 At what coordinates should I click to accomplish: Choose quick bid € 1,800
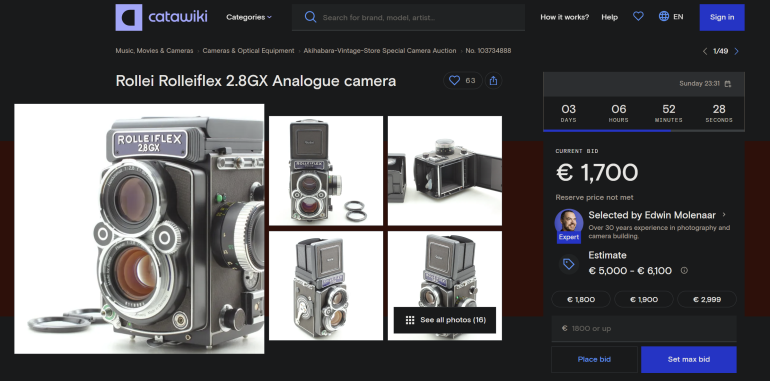tap(581, 299)
